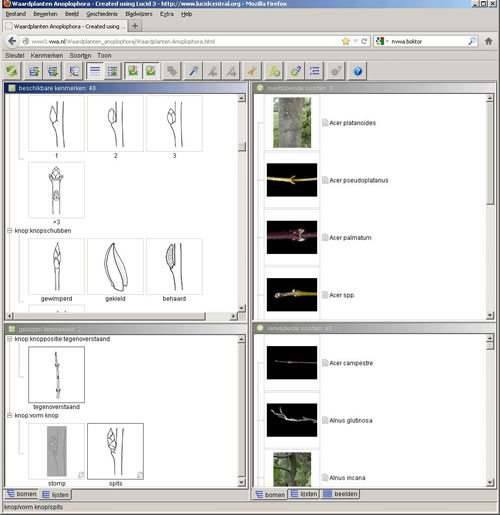Open the Geschiedenis menu
The image size is (500, 515).
point(102,14)
